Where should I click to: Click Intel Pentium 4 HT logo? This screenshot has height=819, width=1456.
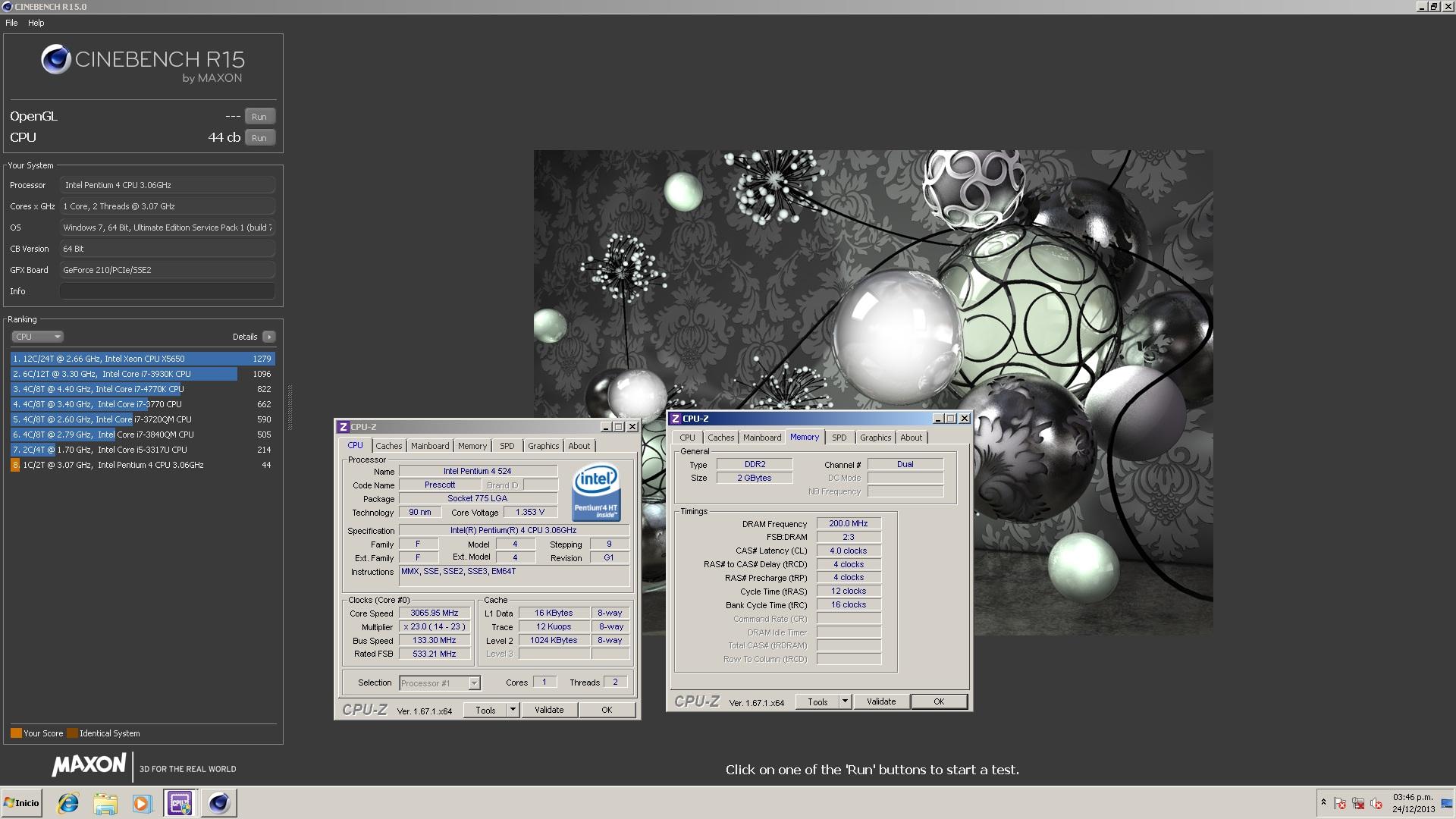[x=596, y=492]
